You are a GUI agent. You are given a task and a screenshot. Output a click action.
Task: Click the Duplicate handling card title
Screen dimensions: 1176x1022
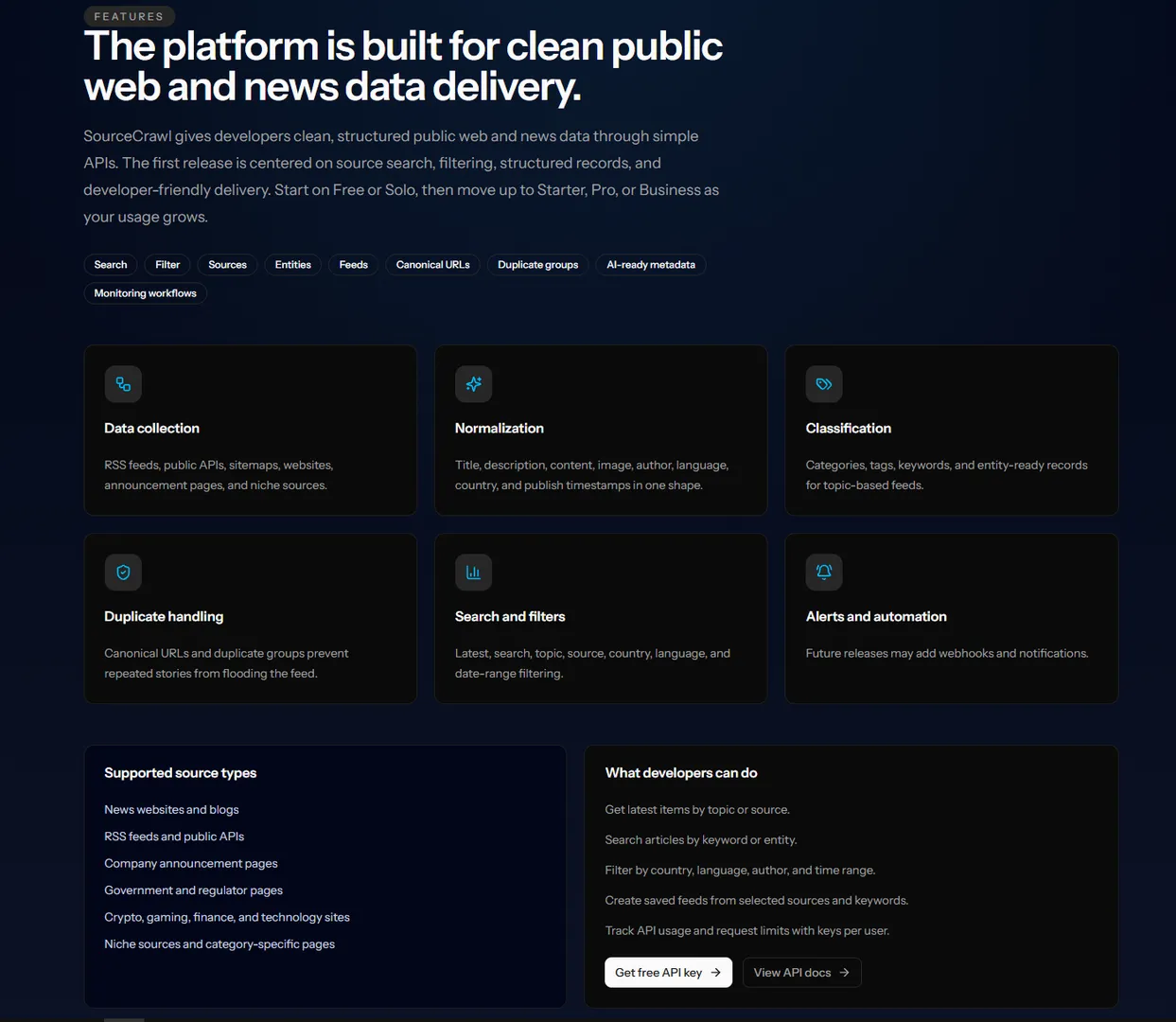(x=164, y=617)
